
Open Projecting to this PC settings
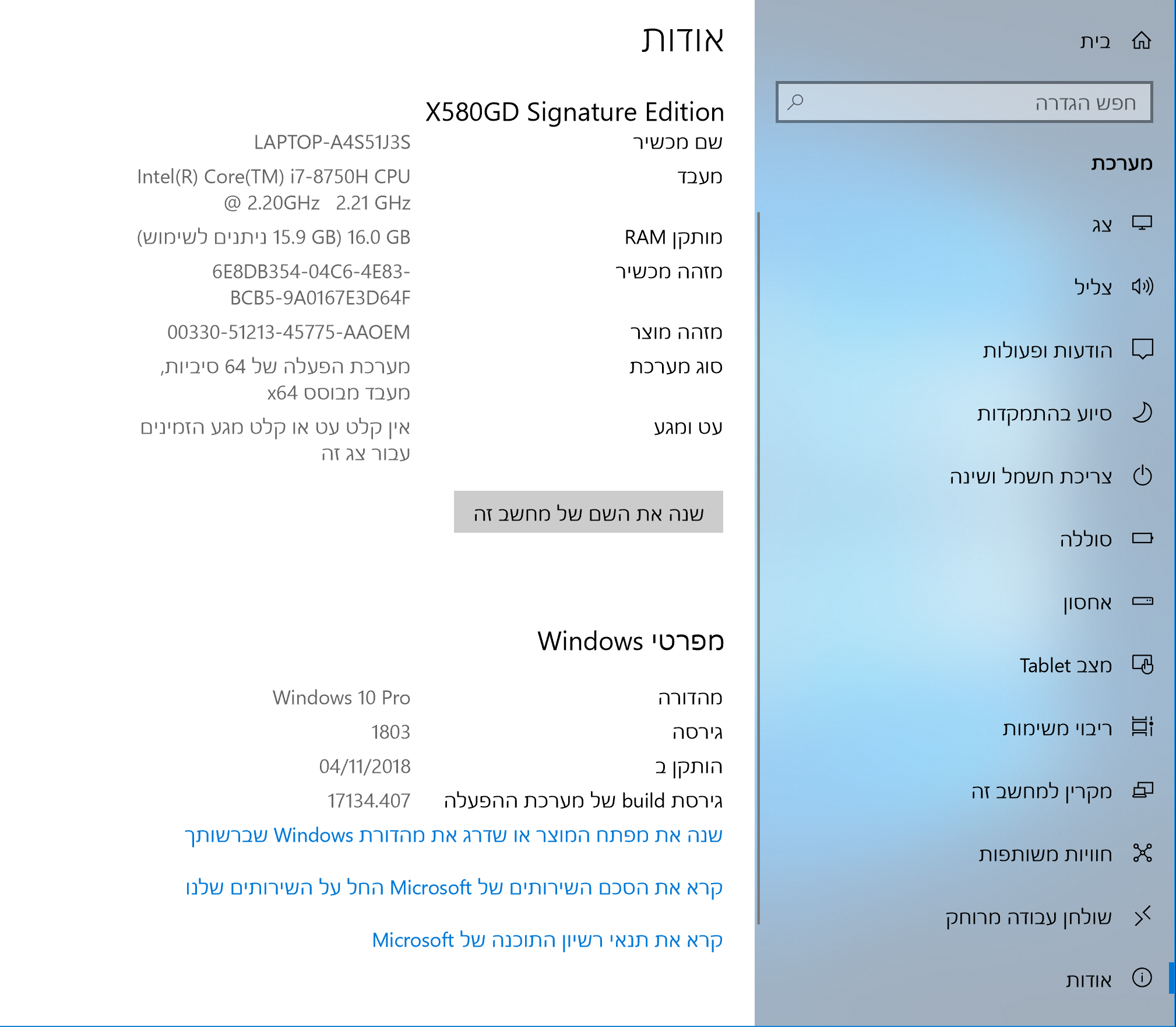point(1042,791)
